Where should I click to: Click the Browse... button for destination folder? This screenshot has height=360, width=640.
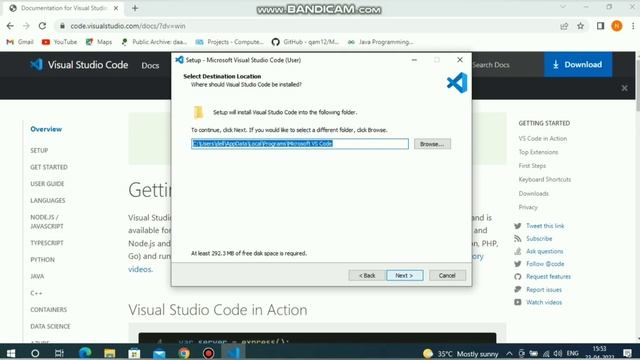coord(432,144)
